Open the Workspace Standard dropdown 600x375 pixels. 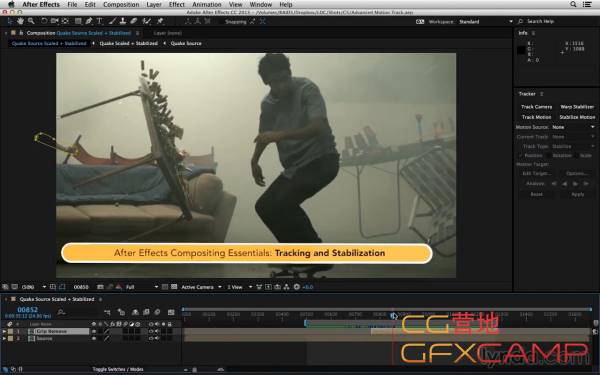pos(485,21)
